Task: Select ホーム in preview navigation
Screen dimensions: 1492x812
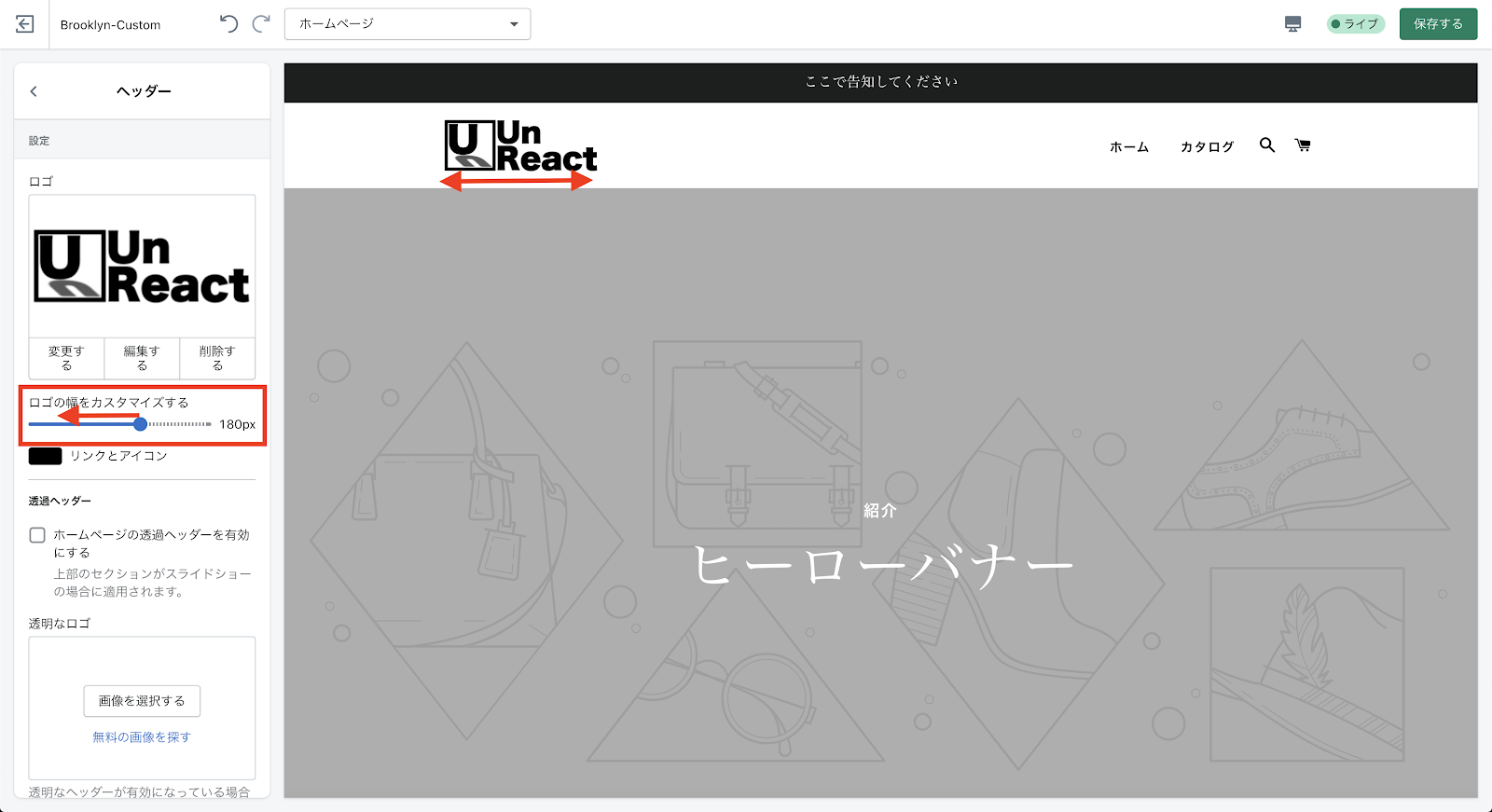Action: click(x=1128, y=147)
